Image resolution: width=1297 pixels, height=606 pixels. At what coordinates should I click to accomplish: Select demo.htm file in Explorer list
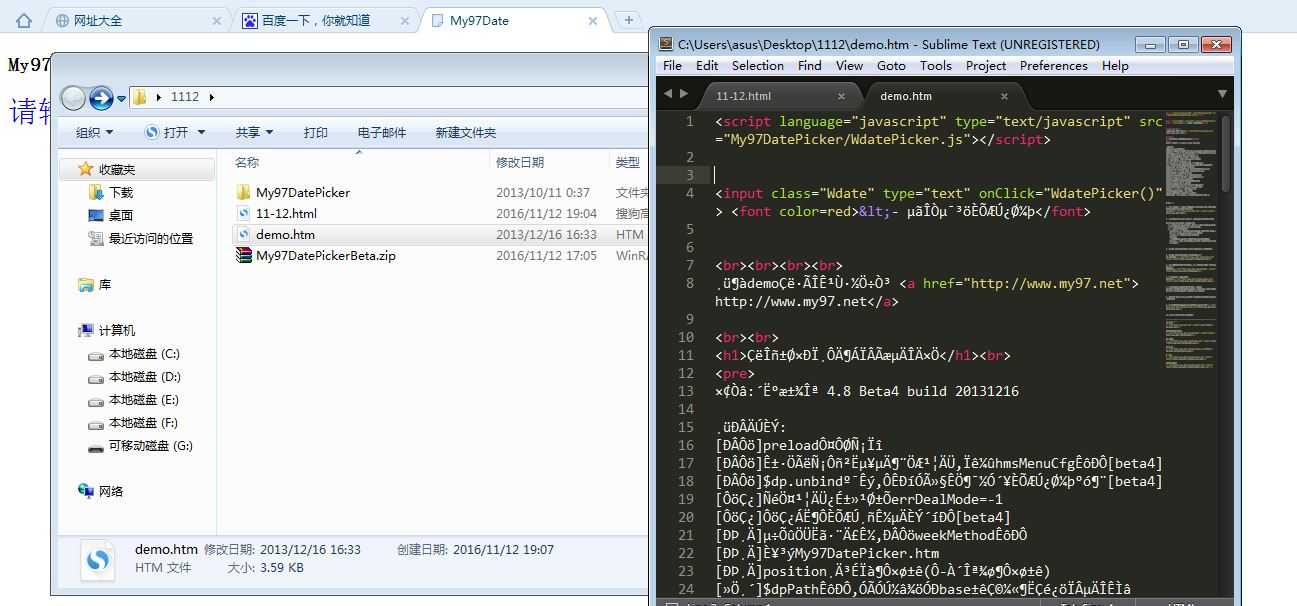coord(275,234)
